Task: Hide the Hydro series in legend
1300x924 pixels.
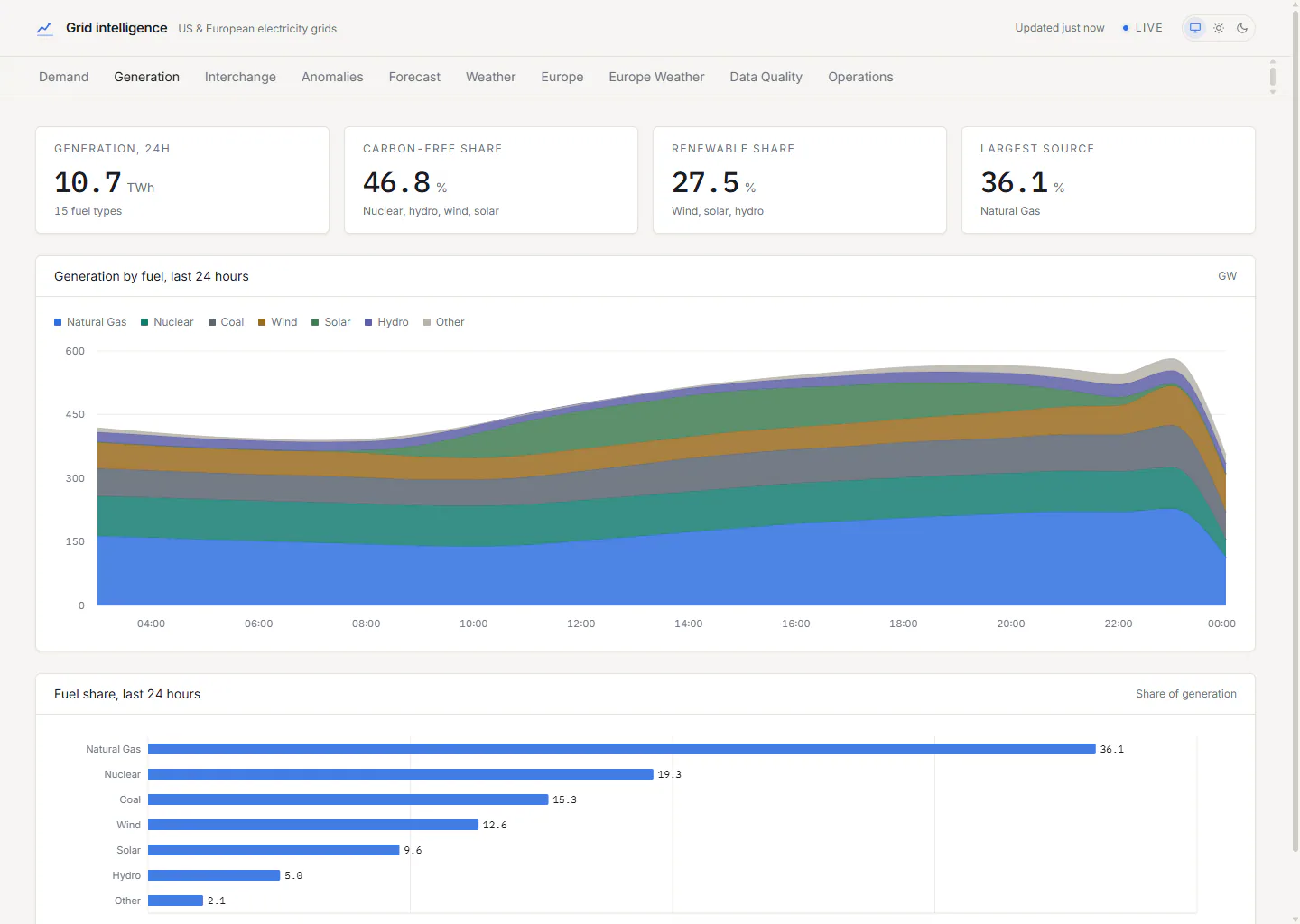Action: (x=386, y=322)
